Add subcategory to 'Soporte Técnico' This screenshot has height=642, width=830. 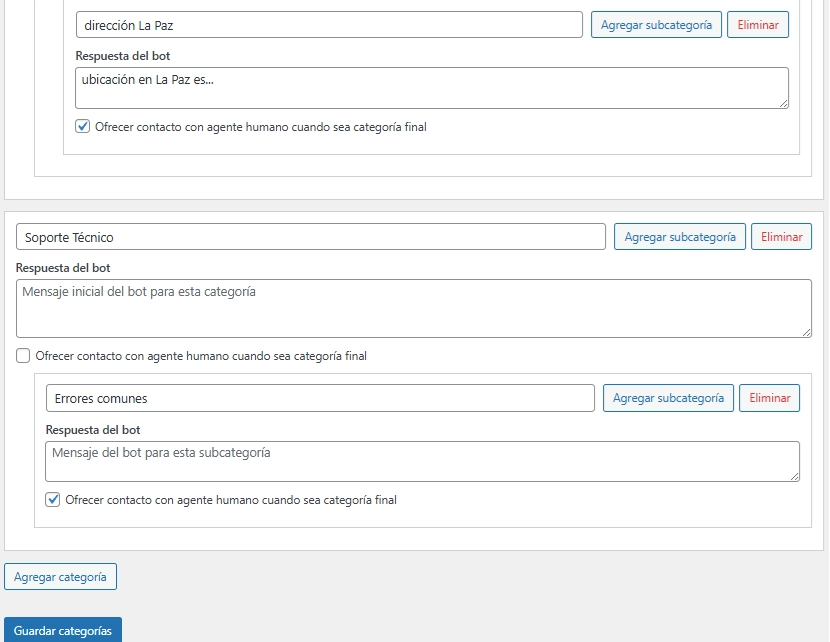679,237
